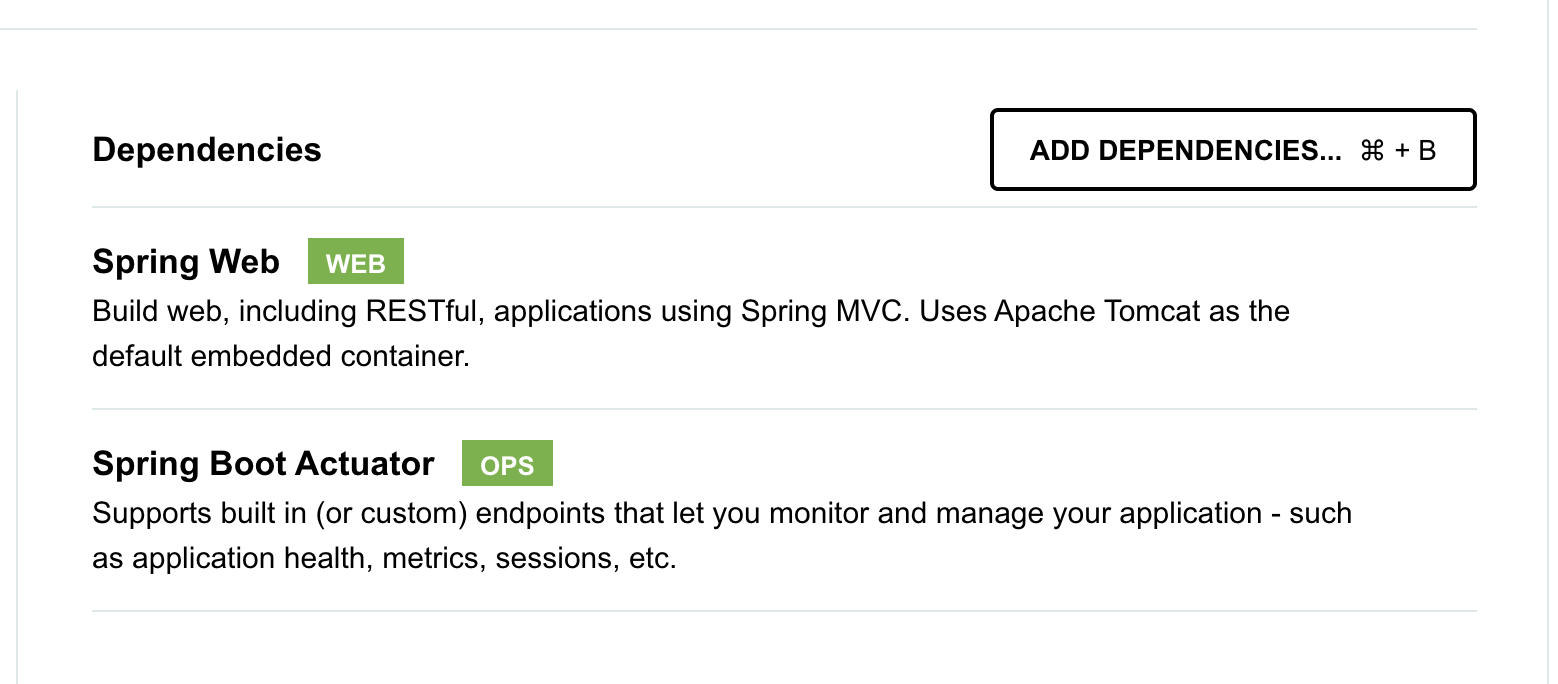
Task: Select the Spring Boot Actuator title
Action: tap(263, 464)
